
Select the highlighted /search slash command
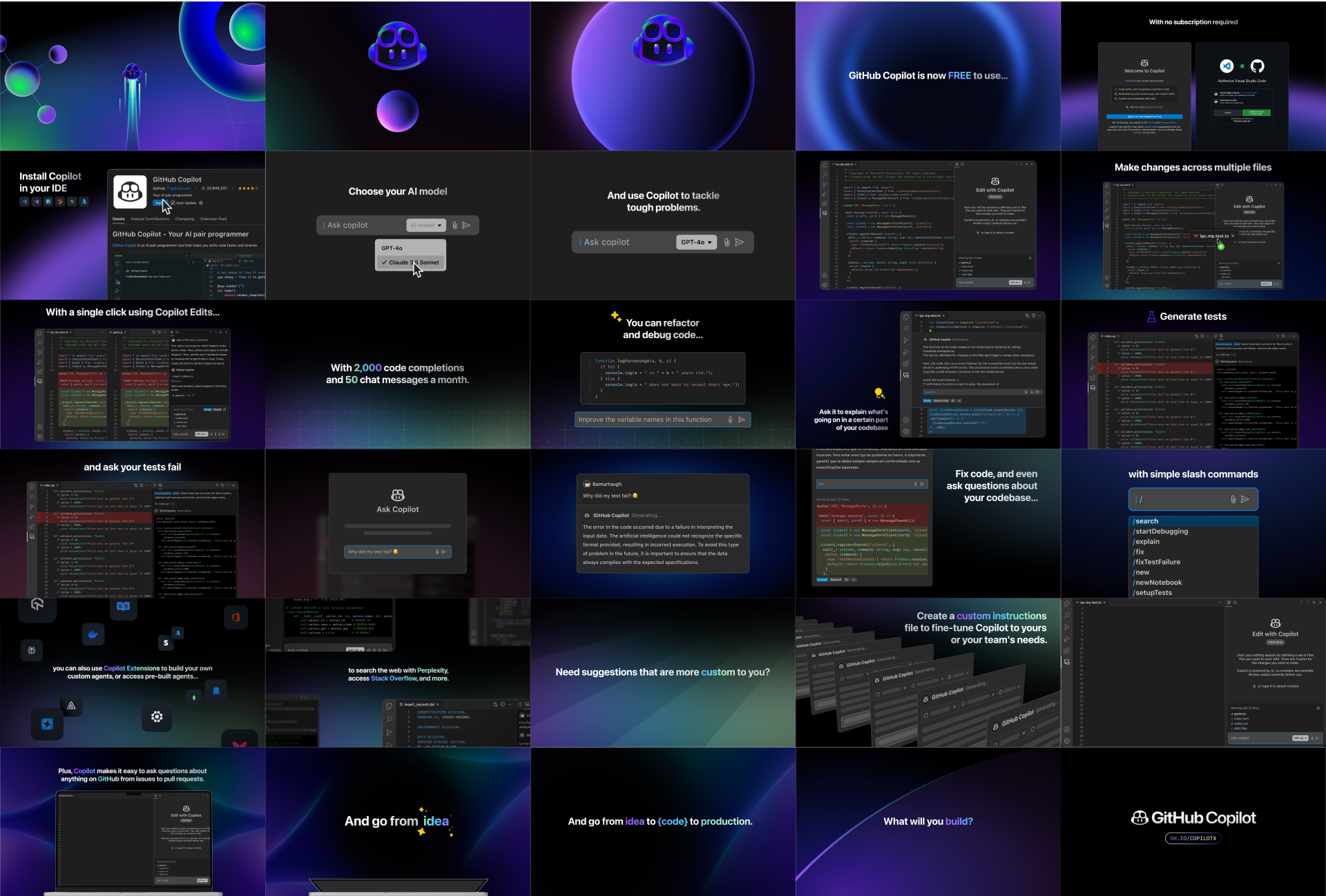click(1147, 521)
